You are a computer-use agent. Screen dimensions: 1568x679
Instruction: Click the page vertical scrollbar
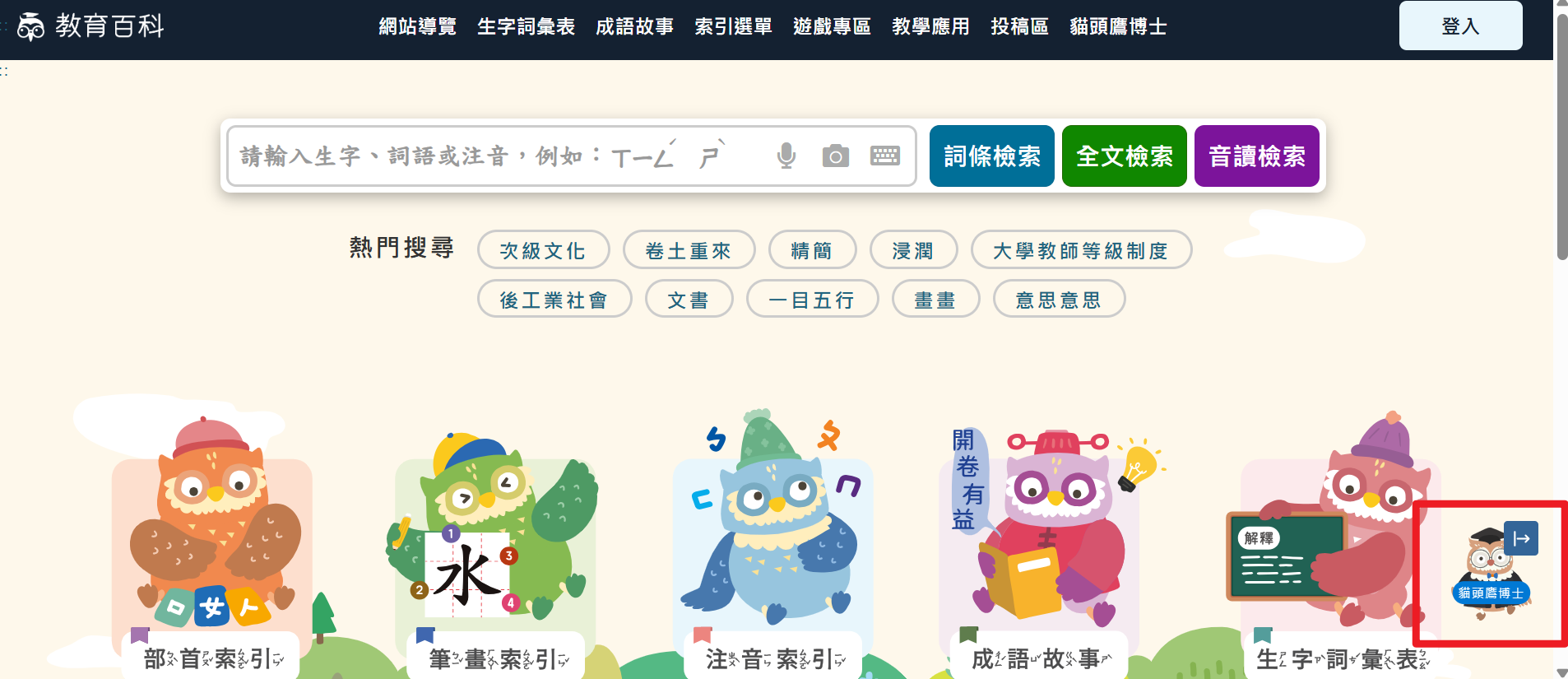[x=1561, y=339]
